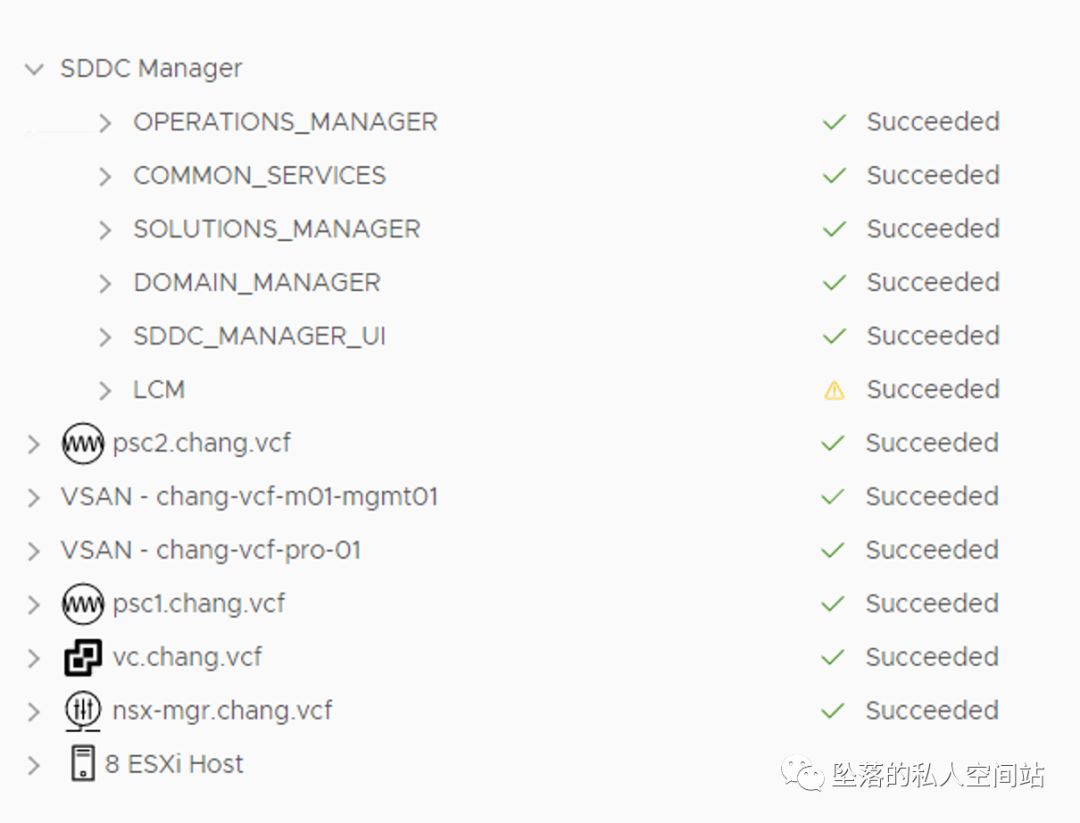
Task: Click the yellow warning icon next to LCM
Action: 834,390
